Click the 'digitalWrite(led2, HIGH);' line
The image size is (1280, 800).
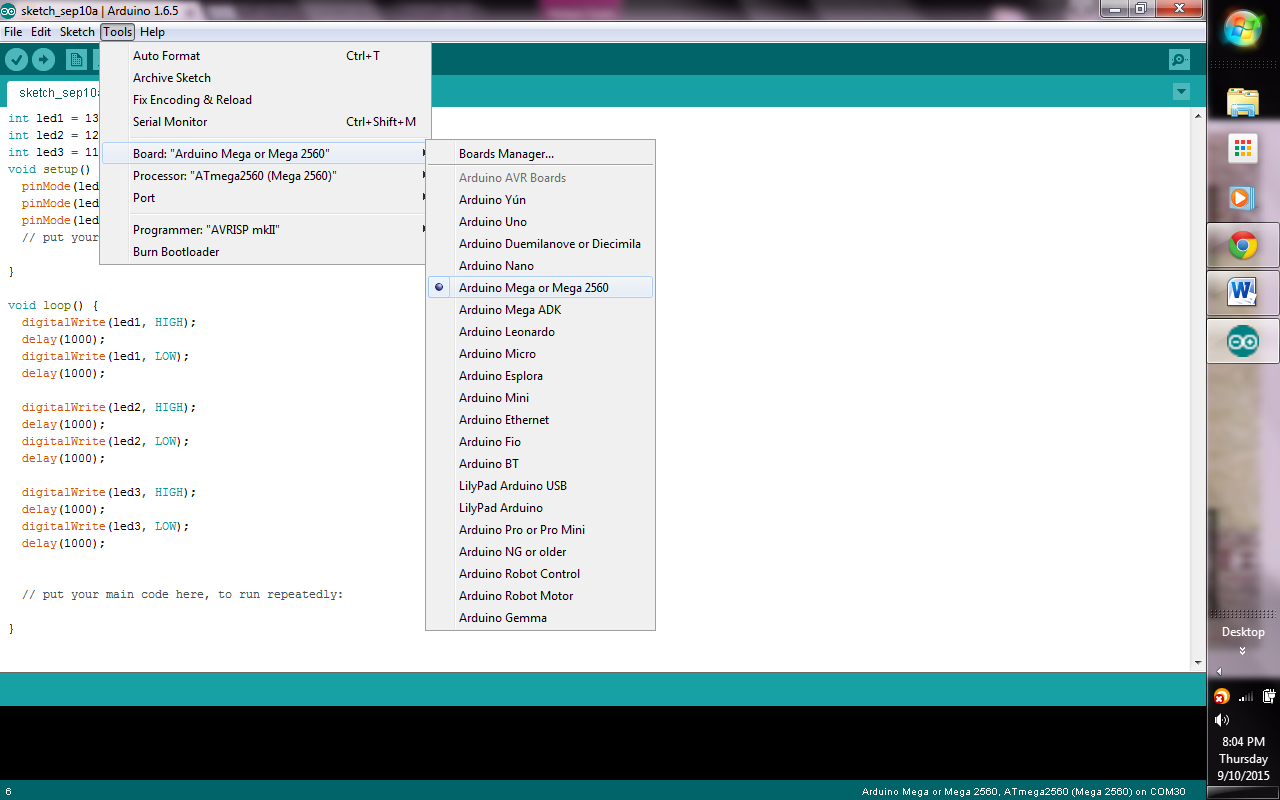(109, 407)
